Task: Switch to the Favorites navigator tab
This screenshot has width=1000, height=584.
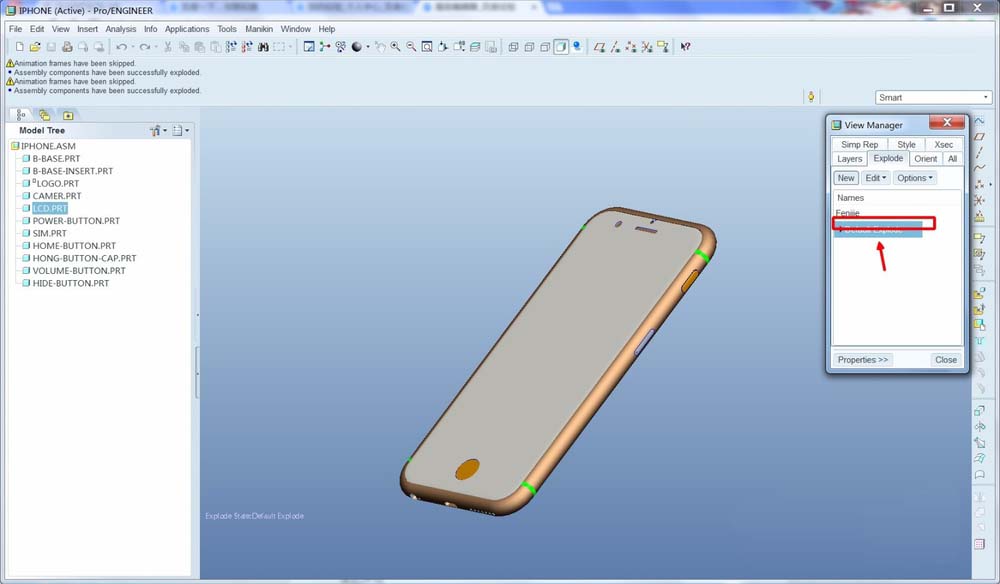Action: (x=68, y=115)
